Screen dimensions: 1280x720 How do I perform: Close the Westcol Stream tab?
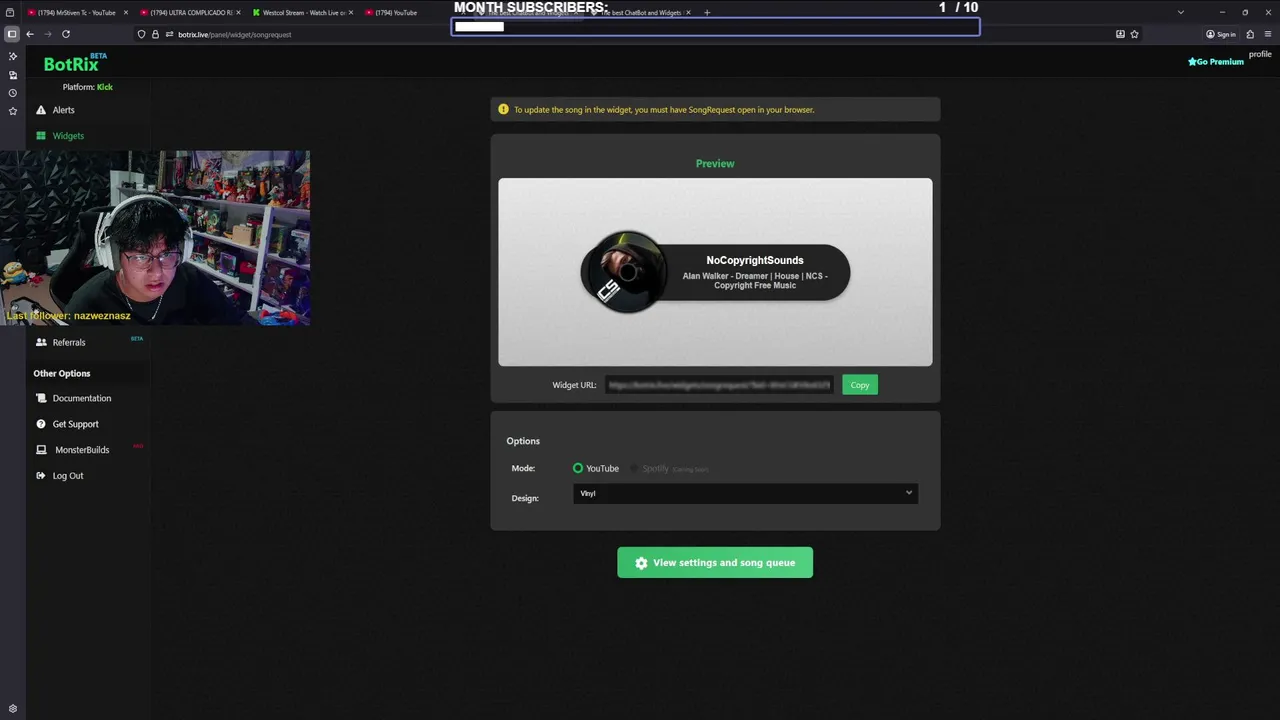point(351,13)
